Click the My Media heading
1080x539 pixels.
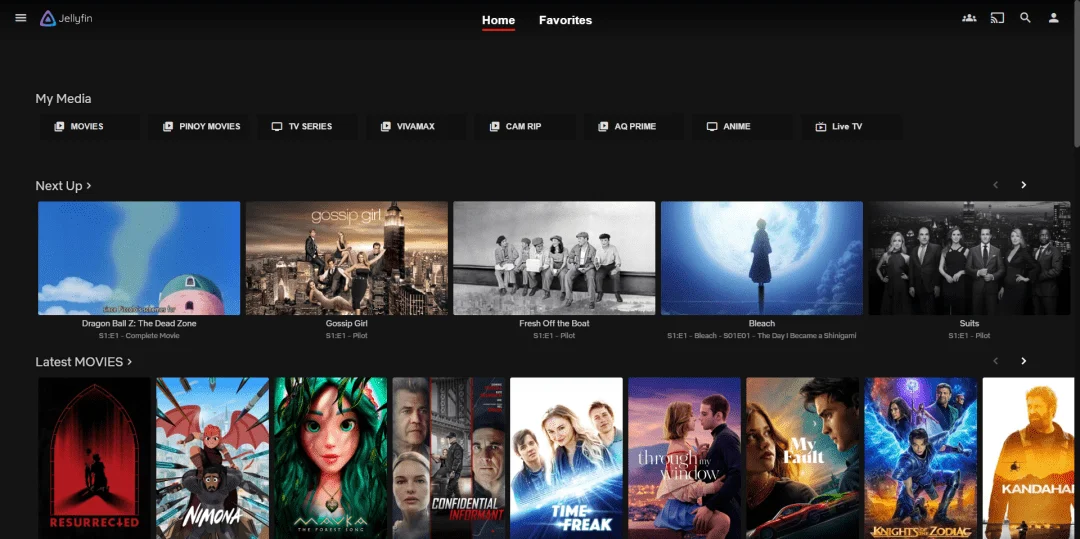coord(63,99)
